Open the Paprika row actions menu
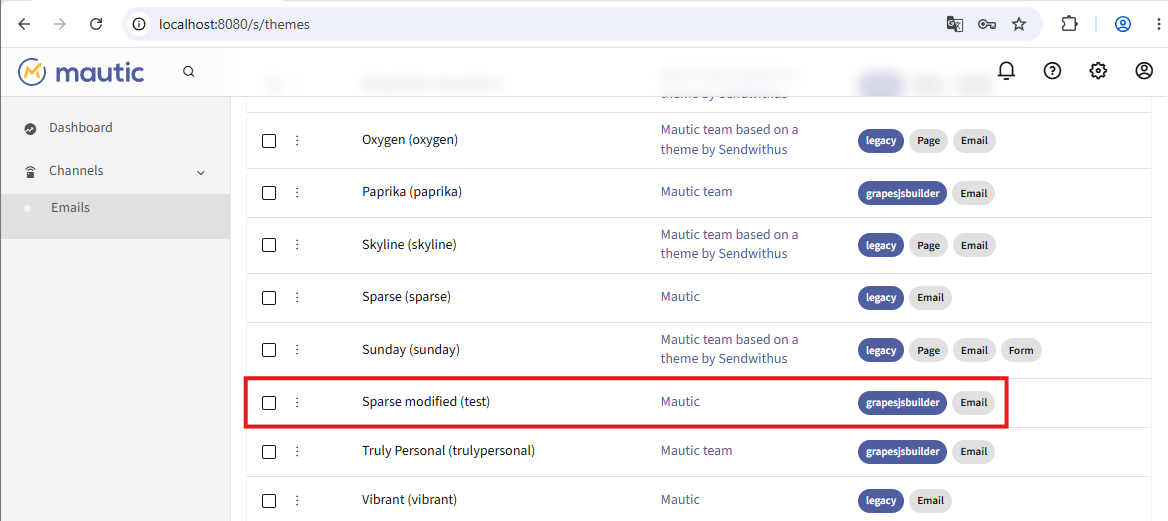This screenshot has height=521, width=1168. pyautogui.click(x=297, y=192)
